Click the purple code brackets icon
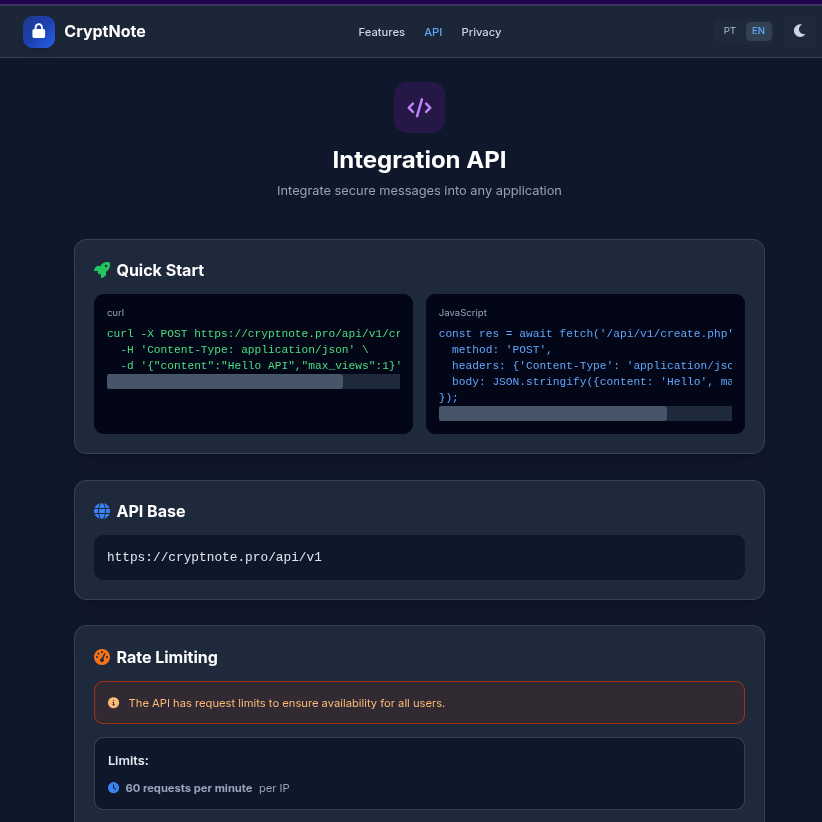Screen dimensions: 822x822 419,107
